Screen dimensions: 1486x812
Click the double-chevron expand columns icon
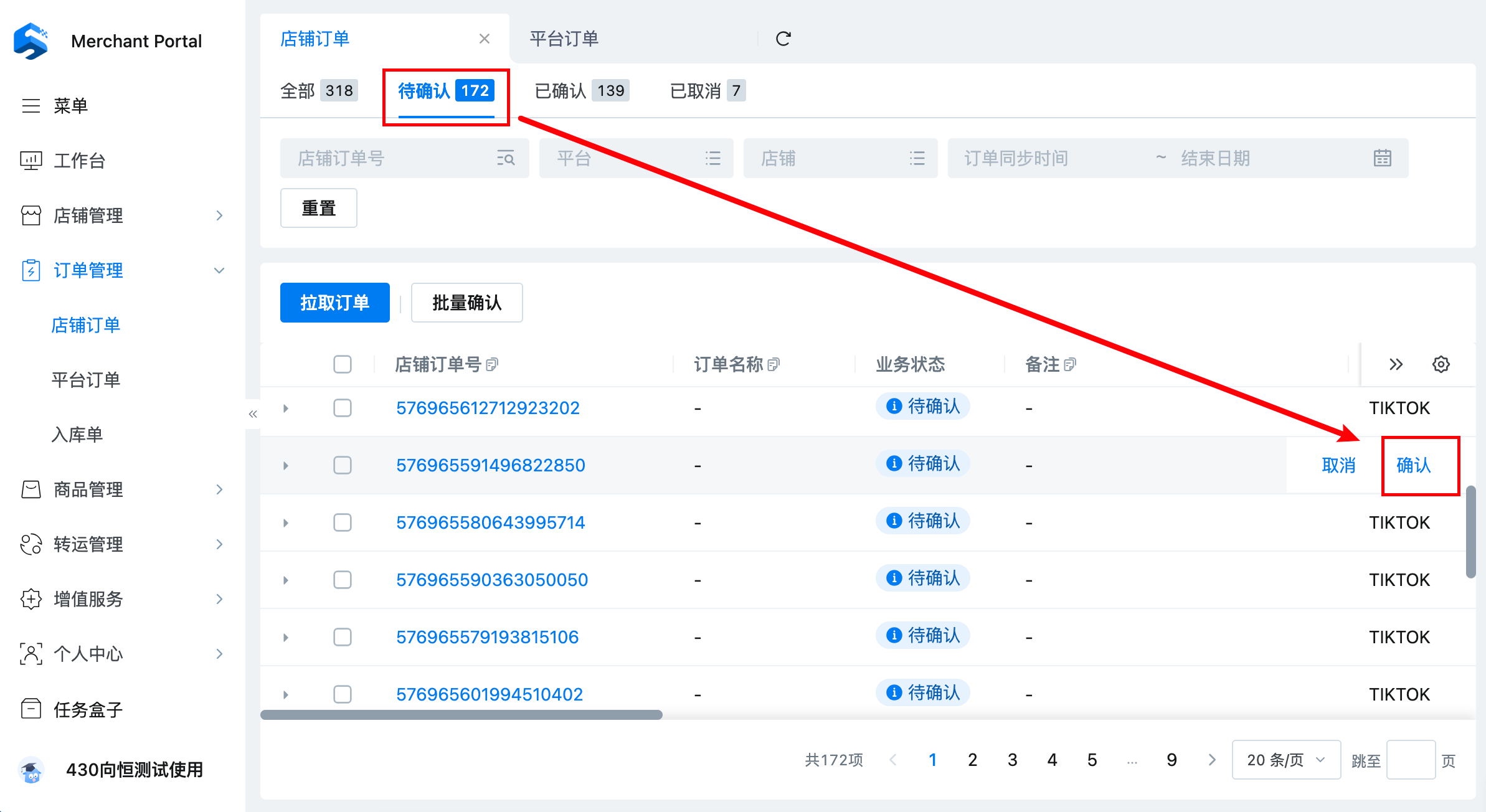[1396, 364]
